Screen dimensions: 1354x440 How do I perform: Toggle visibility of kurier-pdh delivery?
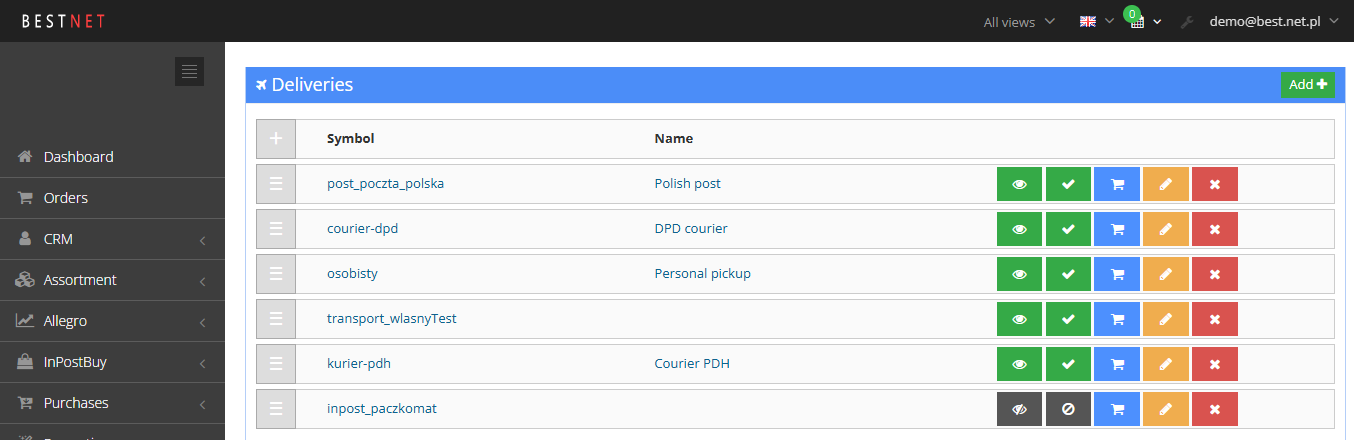click(x=1019, y=364)
